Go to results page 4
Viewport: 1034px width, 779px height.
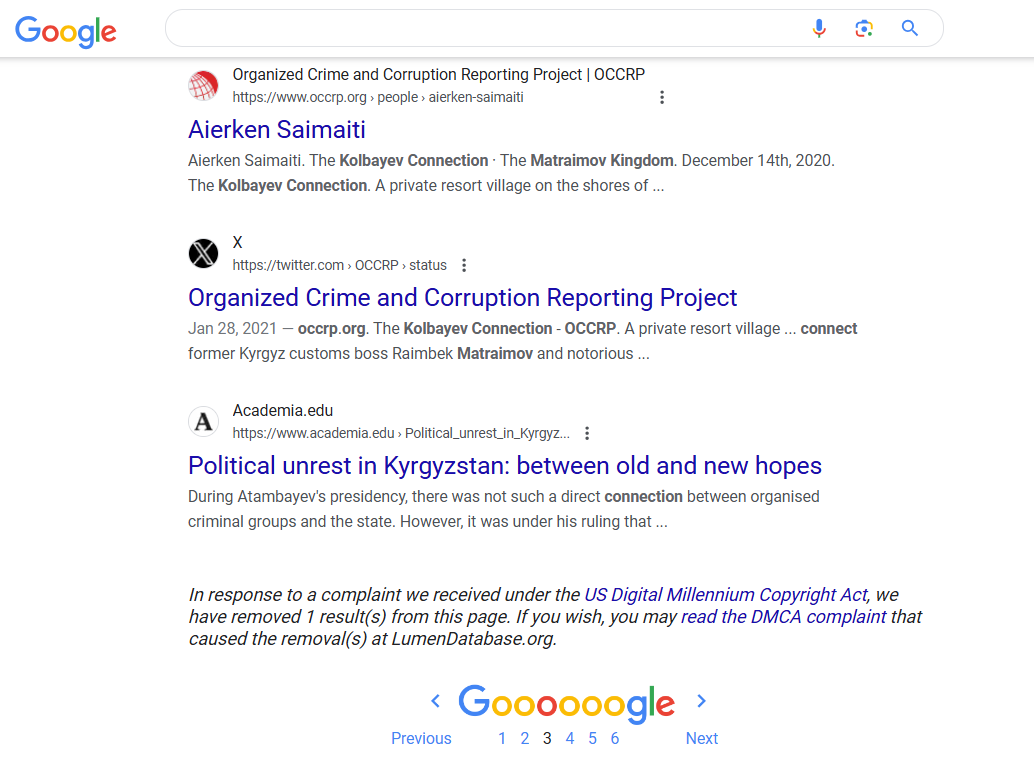[570, 739]
